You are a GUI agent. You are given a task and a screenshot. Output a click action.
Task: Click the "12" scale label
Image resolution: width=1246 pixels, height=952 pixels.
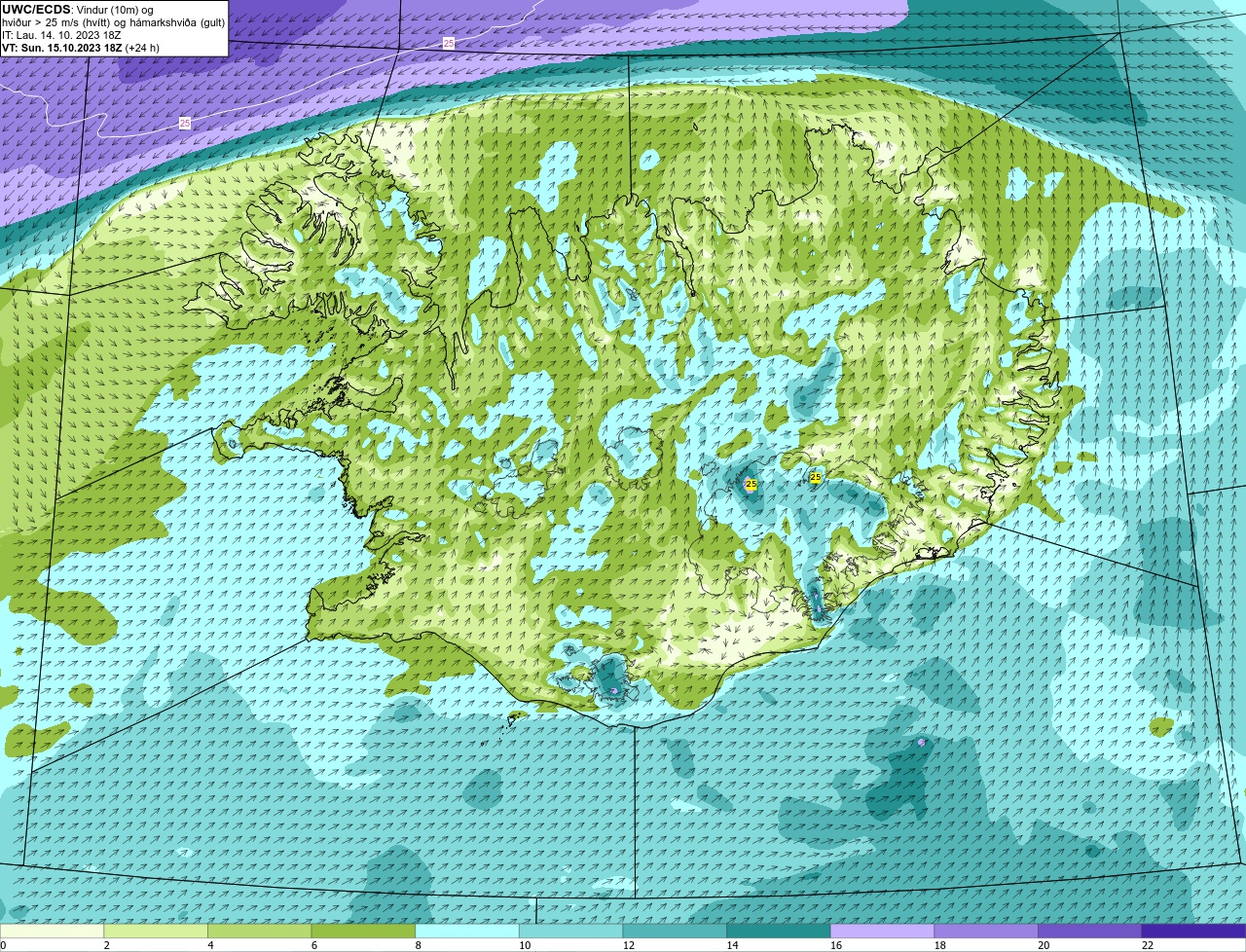point(628,945)
